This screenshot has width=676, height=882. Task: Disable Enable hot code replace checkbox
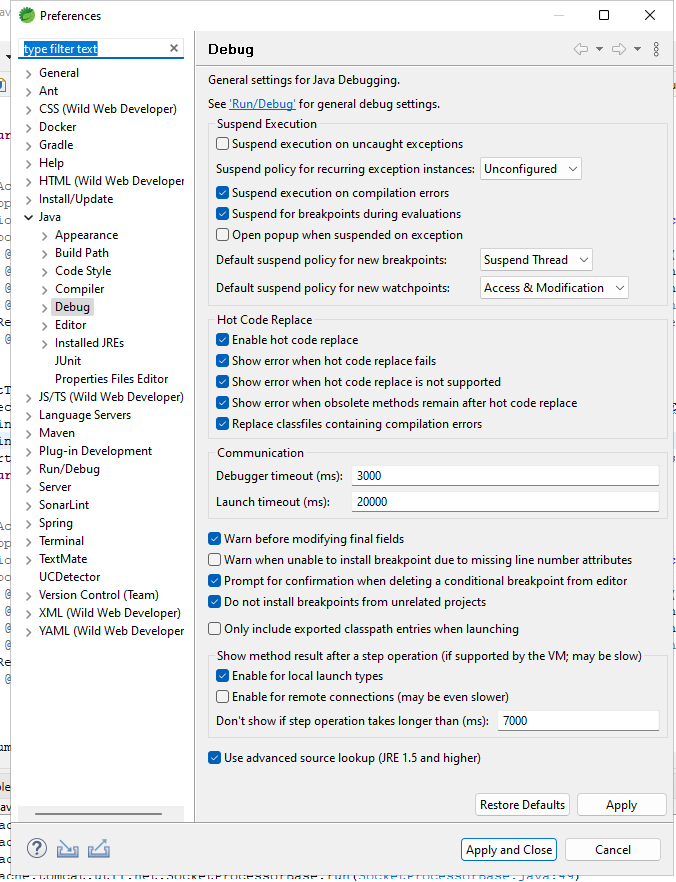click(x=223, y=340)
